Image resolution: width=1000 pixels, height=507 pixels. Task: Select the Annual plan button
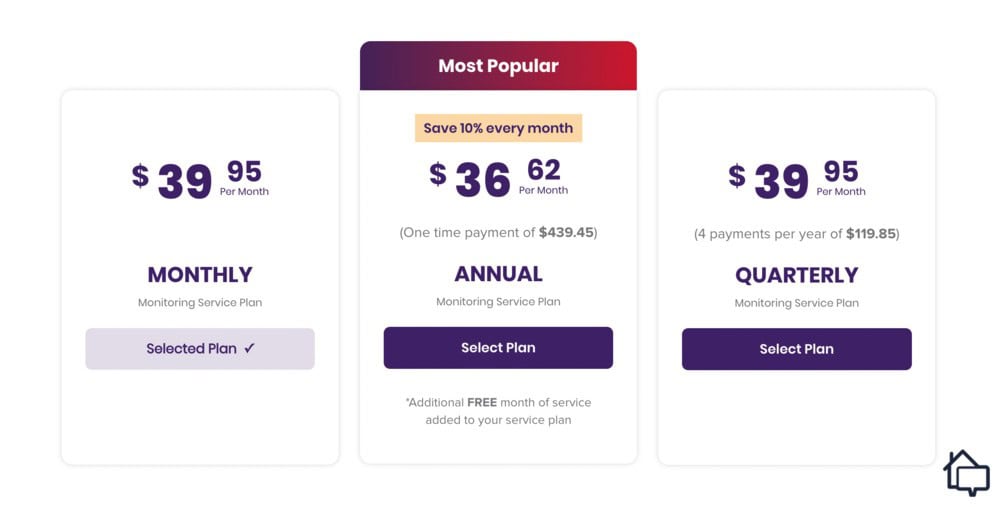[x=498, y=348]
